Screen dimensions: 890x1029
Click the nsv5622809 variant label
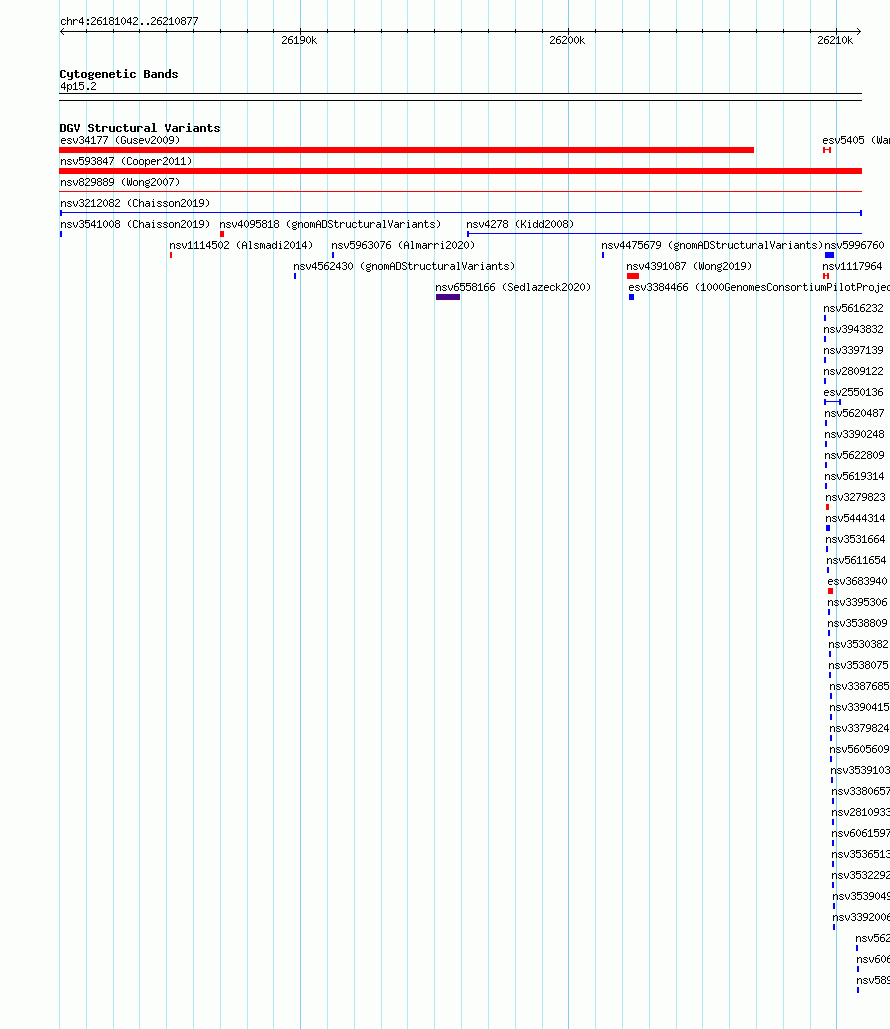click(855, 455)
